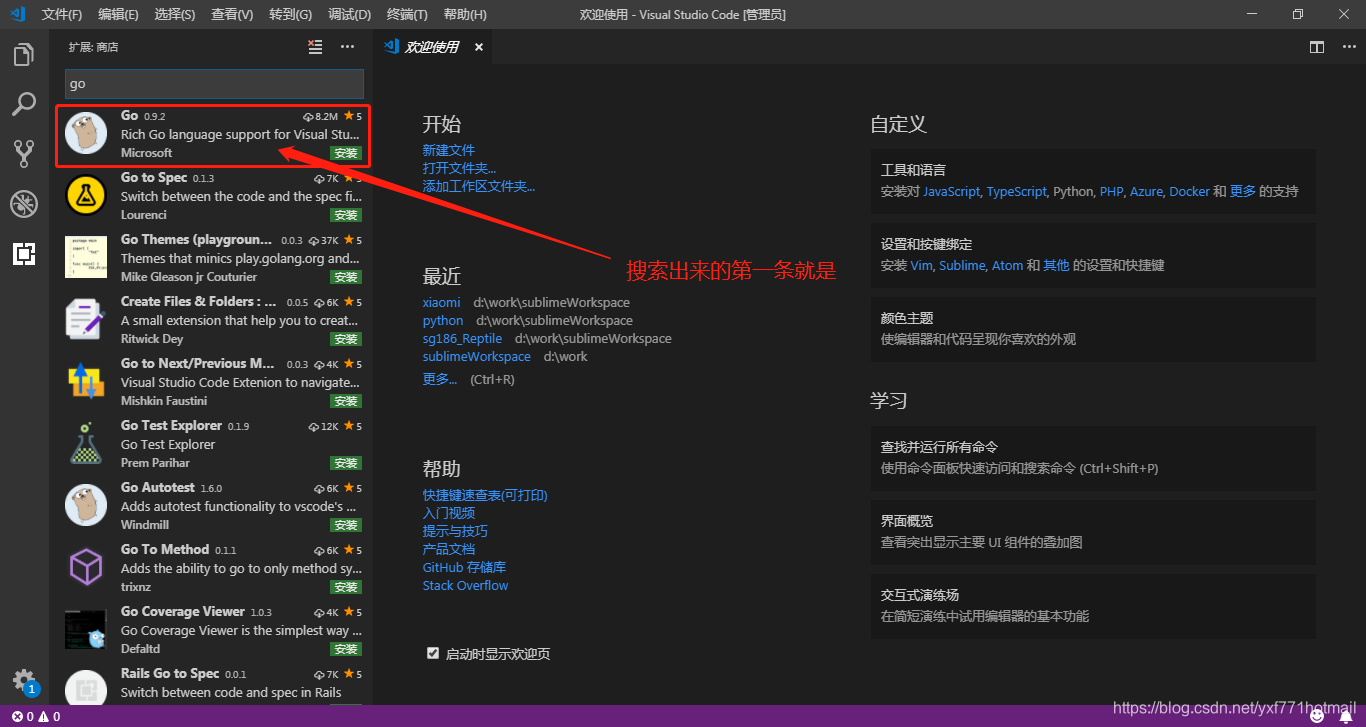The height and width of the screenshot is (727, 1366).
Task: Split the editor to the right
Action: click(x=1317, y=47)
